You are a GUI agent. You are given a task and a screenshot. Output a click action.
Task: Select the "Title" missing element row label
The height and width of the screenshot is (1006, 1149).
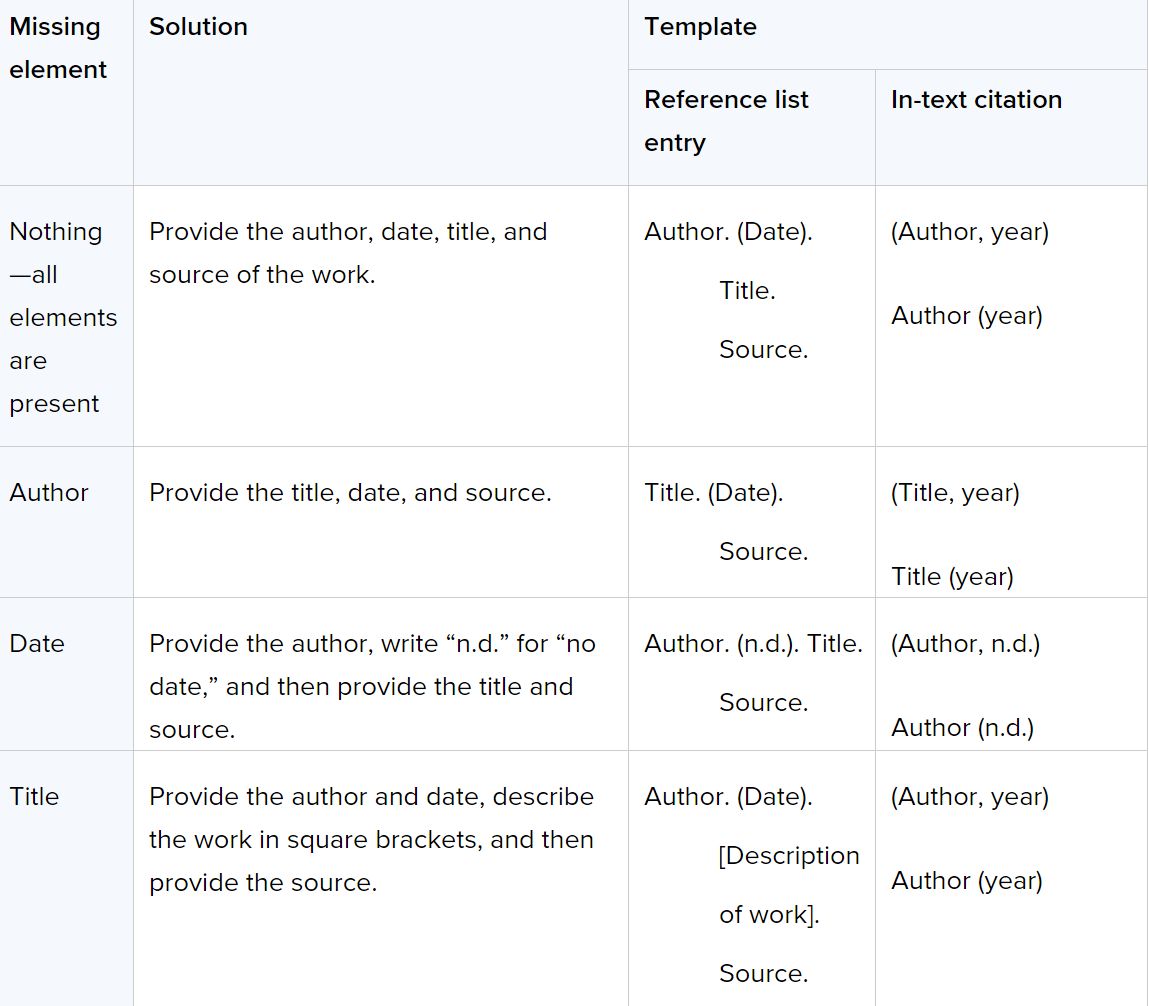[34, 797]
